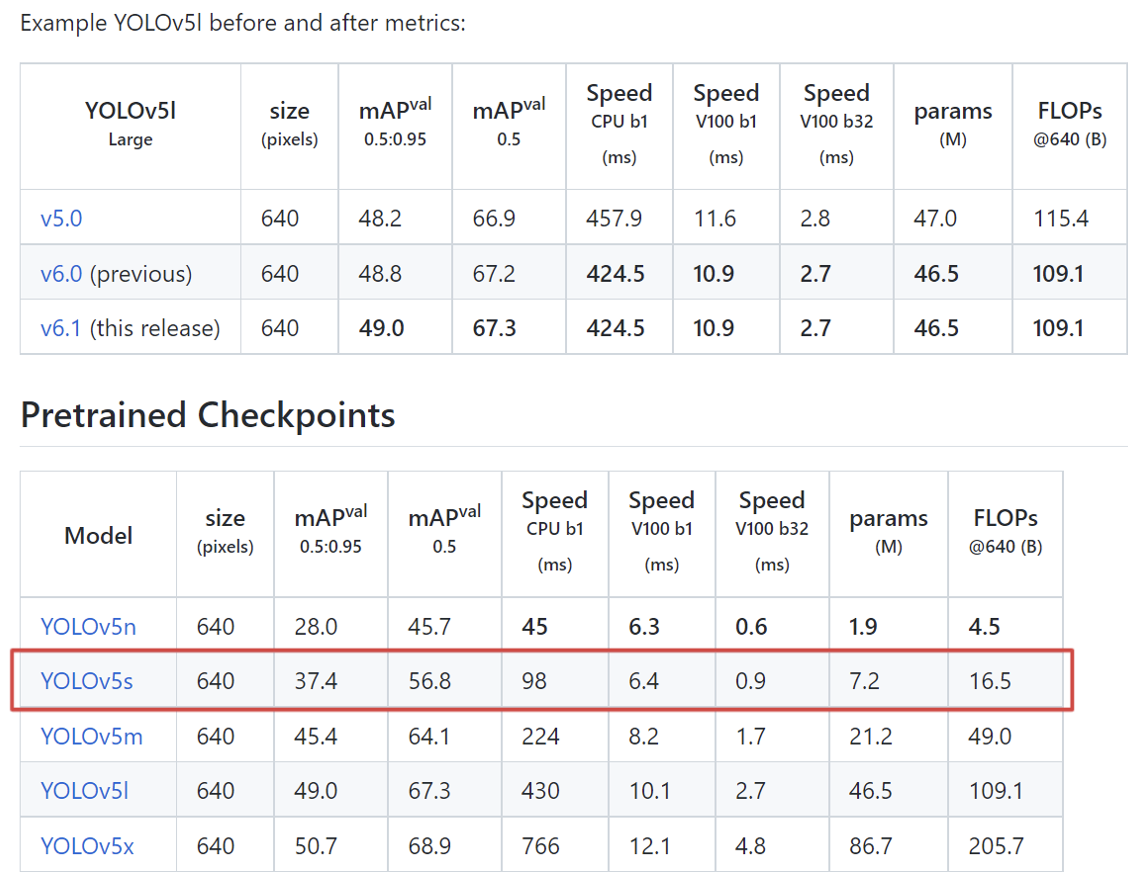Viewport: 1128px width, 876px height.
Task: Open the YOLOv5x model link
Action: [x=87, y=846]
